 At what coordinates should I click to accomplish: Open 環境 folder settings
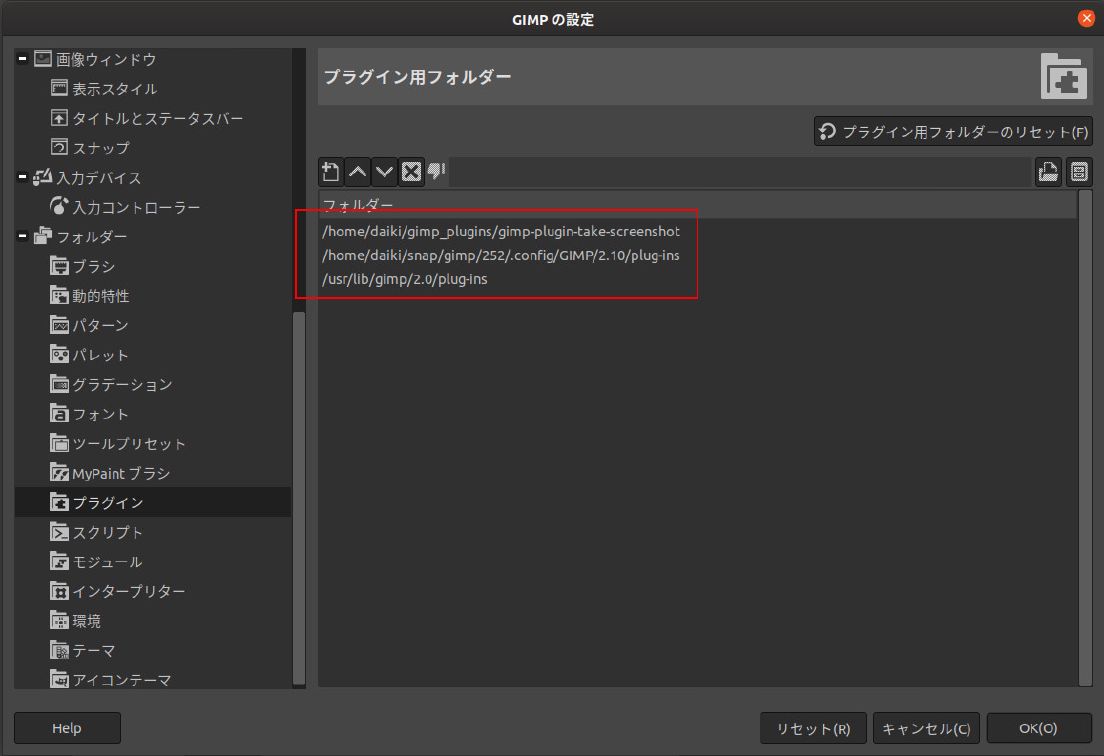[x=86, y=621]
